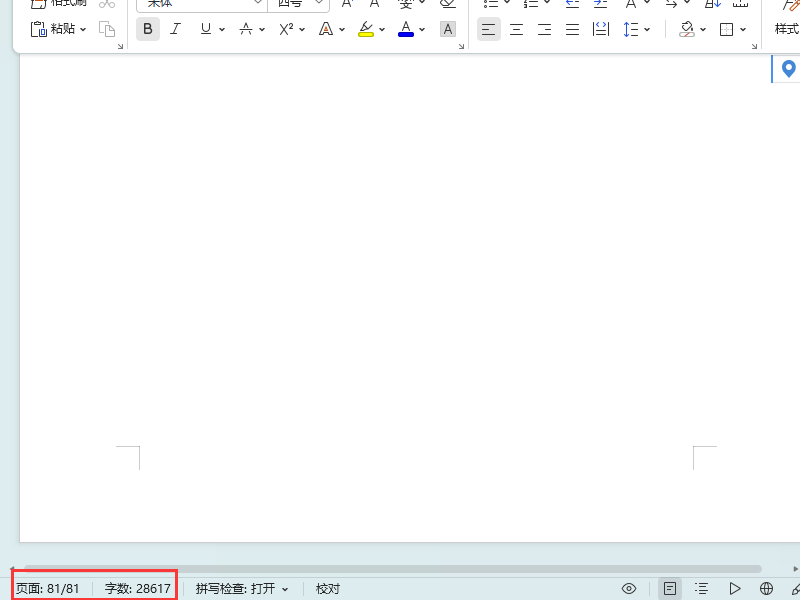Click the blue location marker icon
This screenshot has width=800, height=600.
tap(788, 68)
